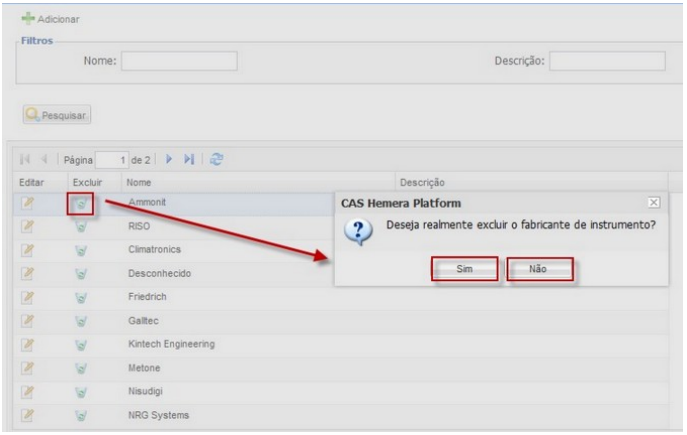
Task: Remove the Metone manufacturer entry
Action: point(83,368)
